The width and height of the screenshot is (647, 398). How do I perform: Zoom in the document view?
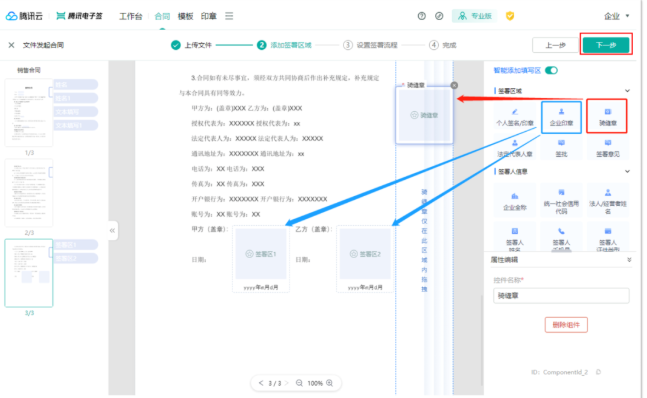pyautogui.click(x=329, y=383)
